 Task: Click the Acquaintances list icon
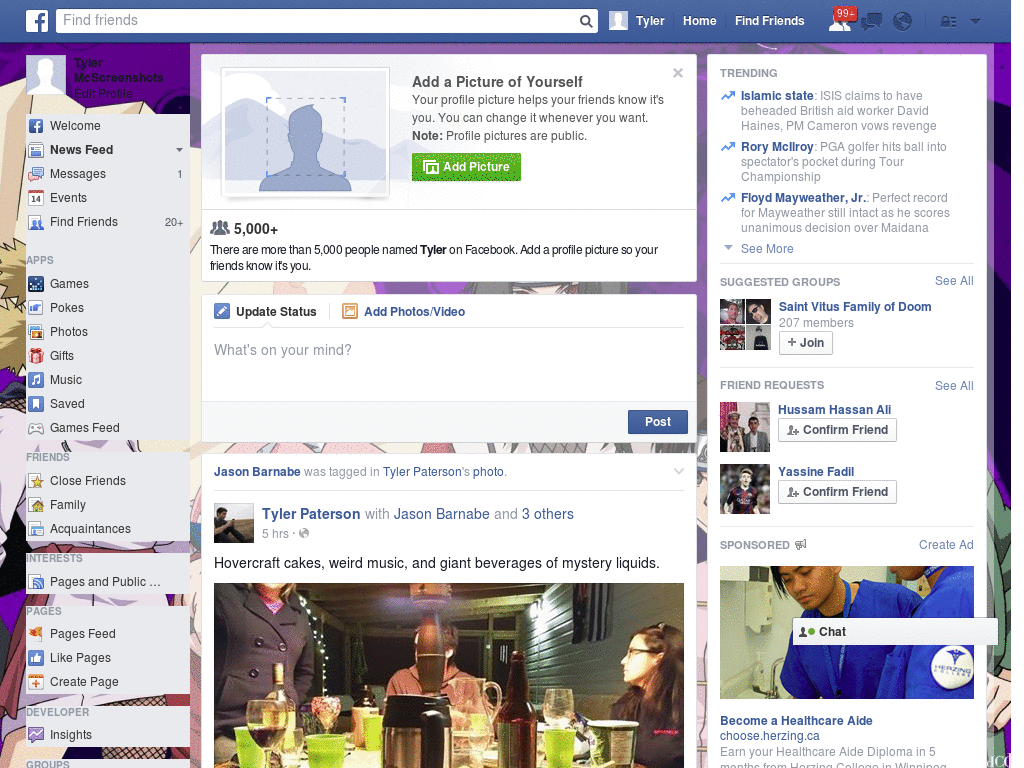(36, 529)
